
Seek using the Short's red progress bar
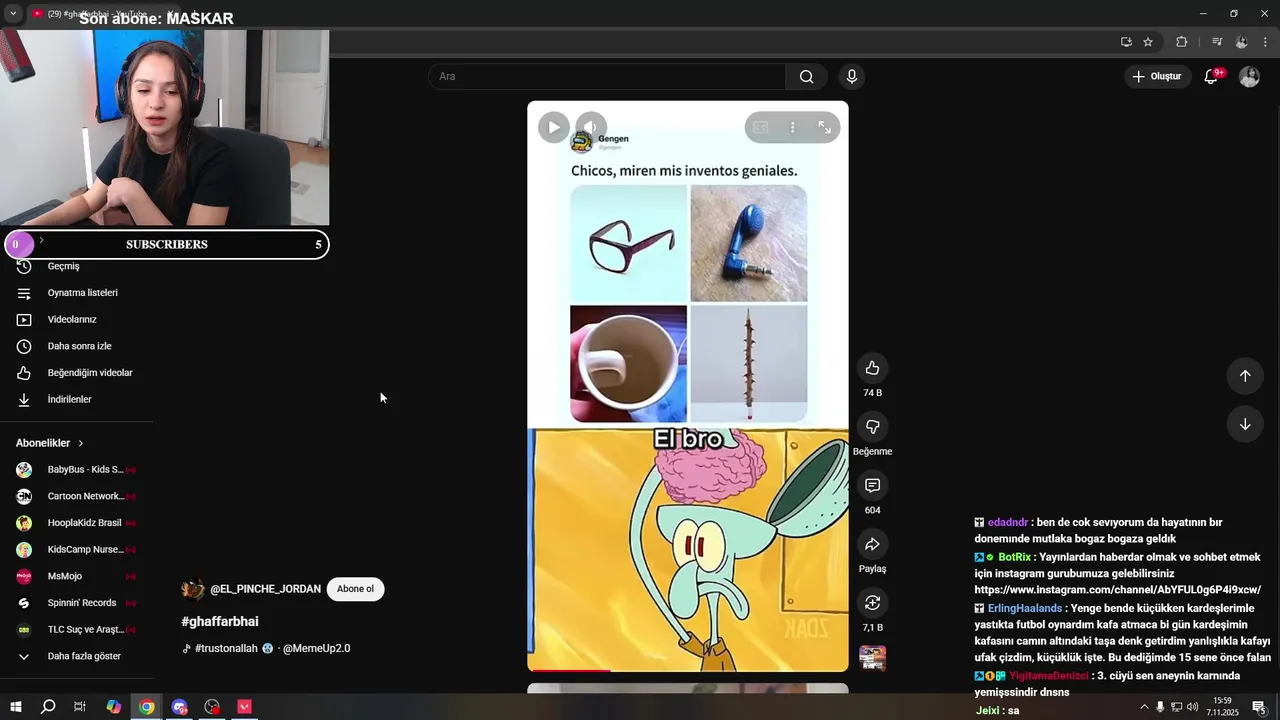click(688, 670)
